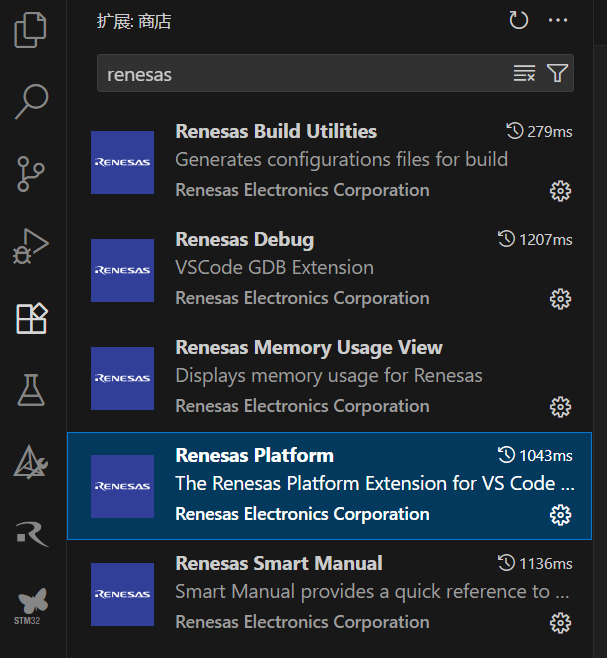The height and width of the screenshot is (658, 607).
Task: Select Renesas Build Utilities logo thumbnail
Action: point(123,162)
